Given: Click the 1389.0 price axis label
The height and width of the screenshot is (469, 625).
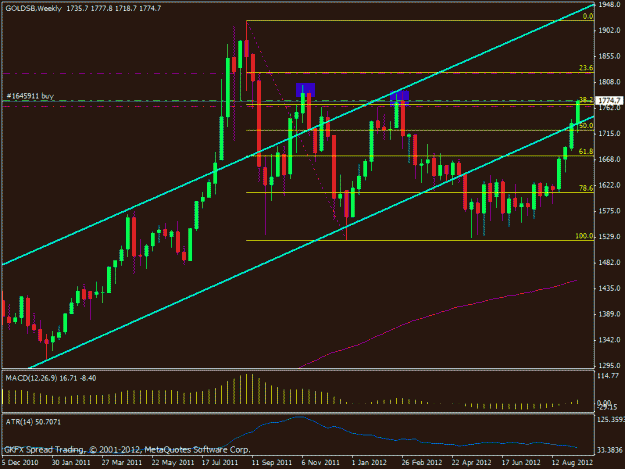Looking at the screenshot, I should [x=610, y=314].
